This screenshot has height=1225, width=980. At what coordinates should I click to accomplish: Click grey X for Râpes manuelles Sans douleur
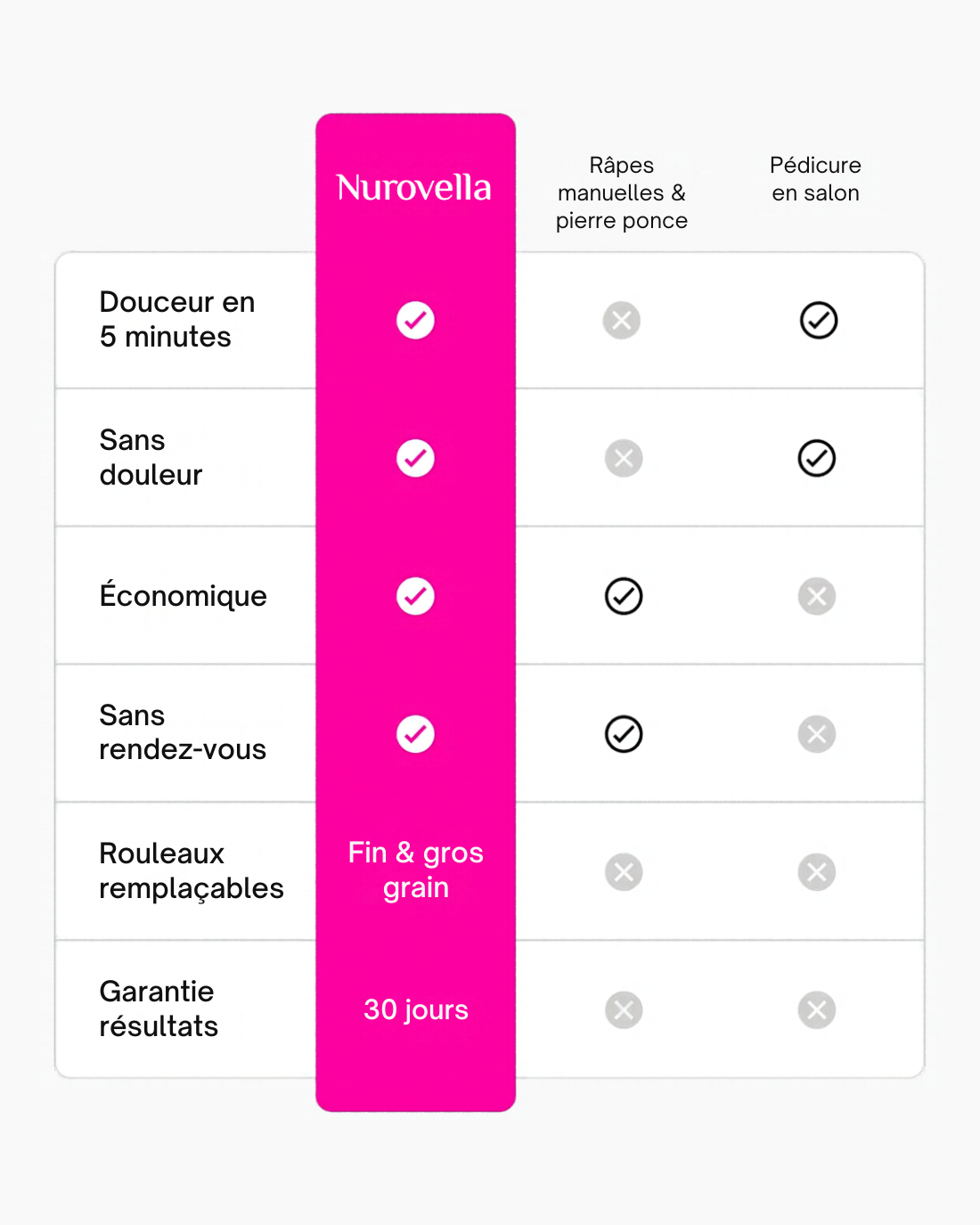(624, 458)
